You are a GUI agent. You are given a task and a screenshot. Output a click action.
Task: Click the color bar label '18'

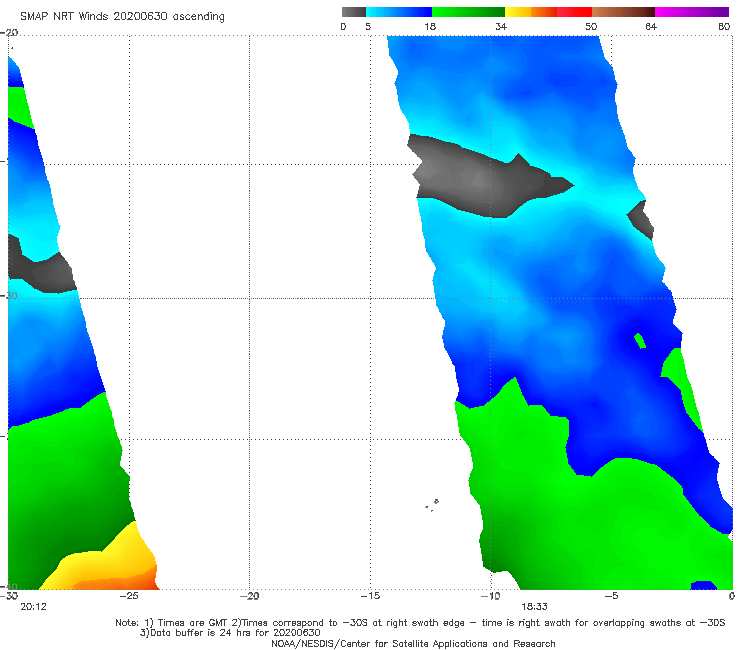[430, 26]
